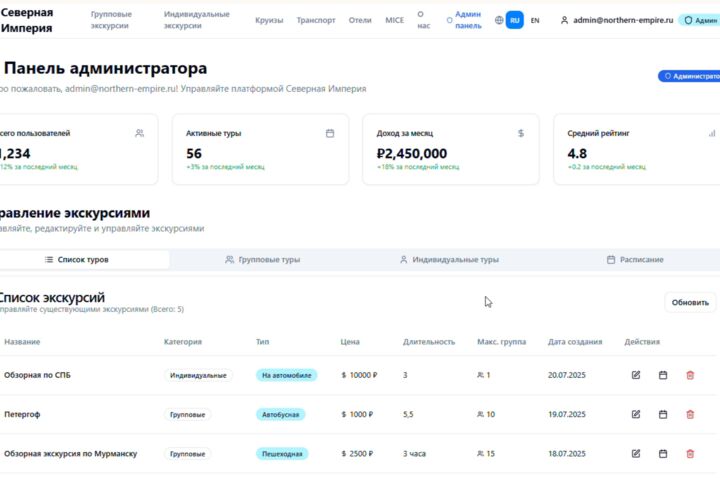Click the chart icon in Средний рейтинг card
The height and width of the screenshot is (480, 720).
pyautogui.click(x=712, y=133)
